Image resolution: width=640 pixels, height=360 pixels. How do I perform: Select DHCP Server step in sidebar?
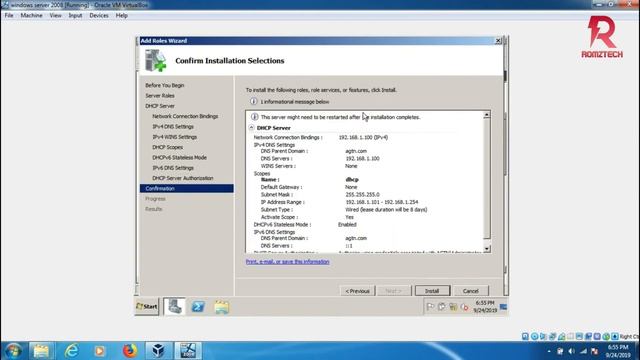tap(160, 106)
